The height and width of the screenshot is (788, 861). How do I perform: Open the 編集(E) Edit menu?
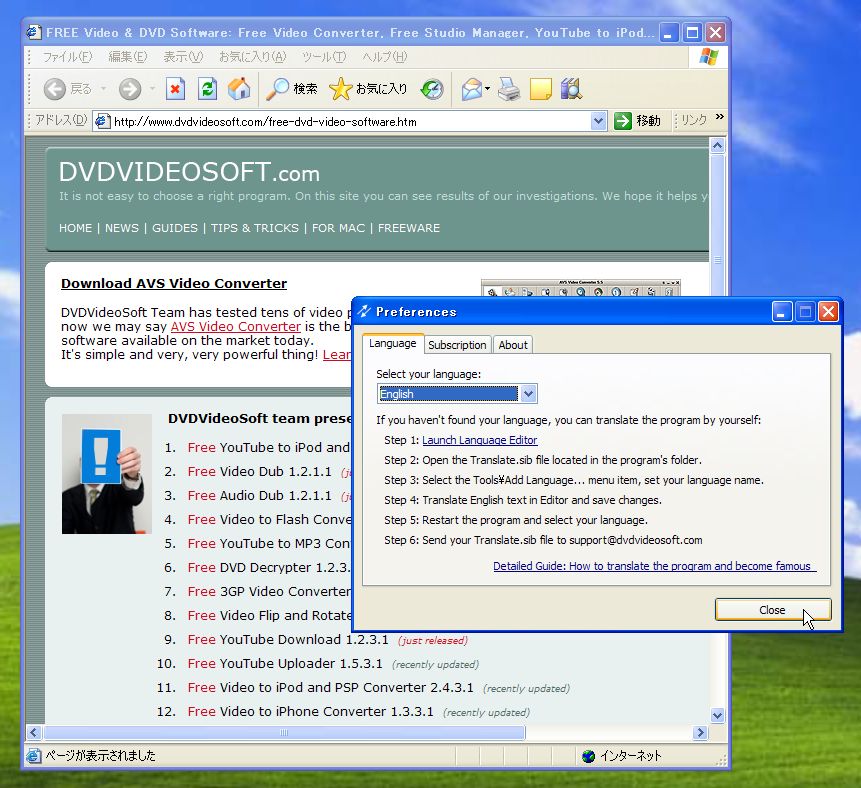(127, 57)
